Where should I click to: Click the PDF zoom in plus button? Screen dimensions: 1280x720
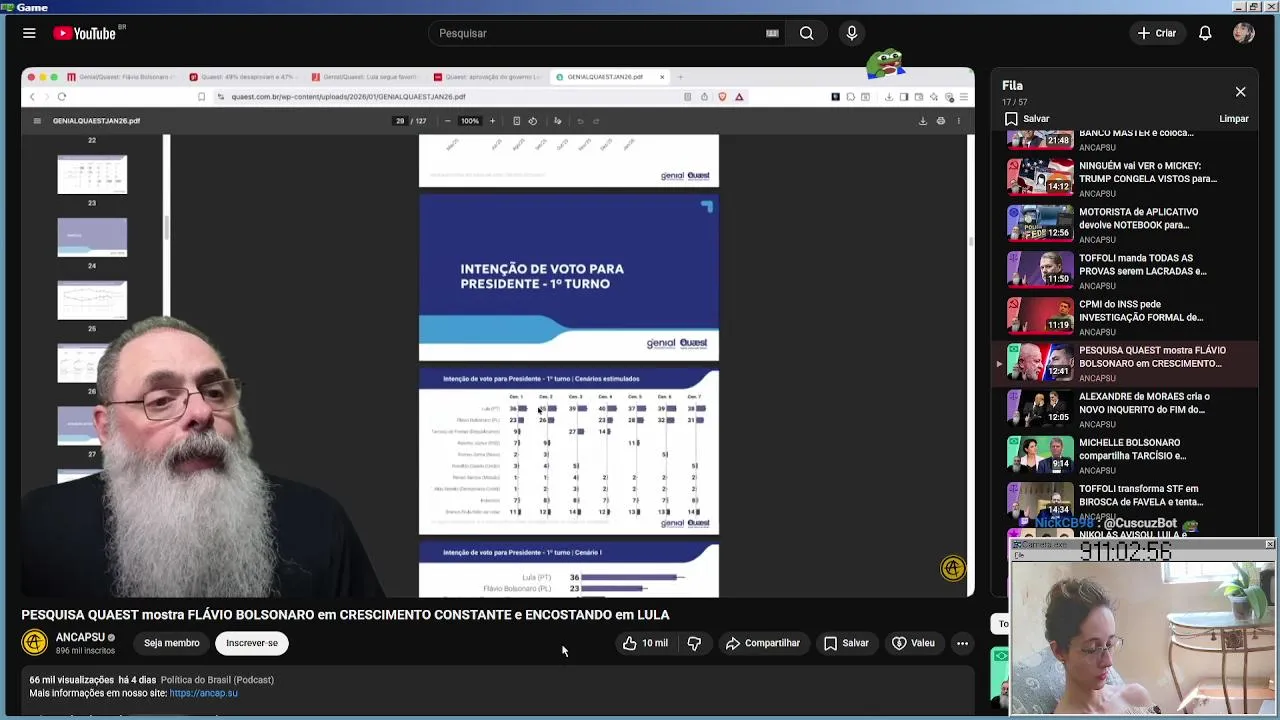pos(492,121)
